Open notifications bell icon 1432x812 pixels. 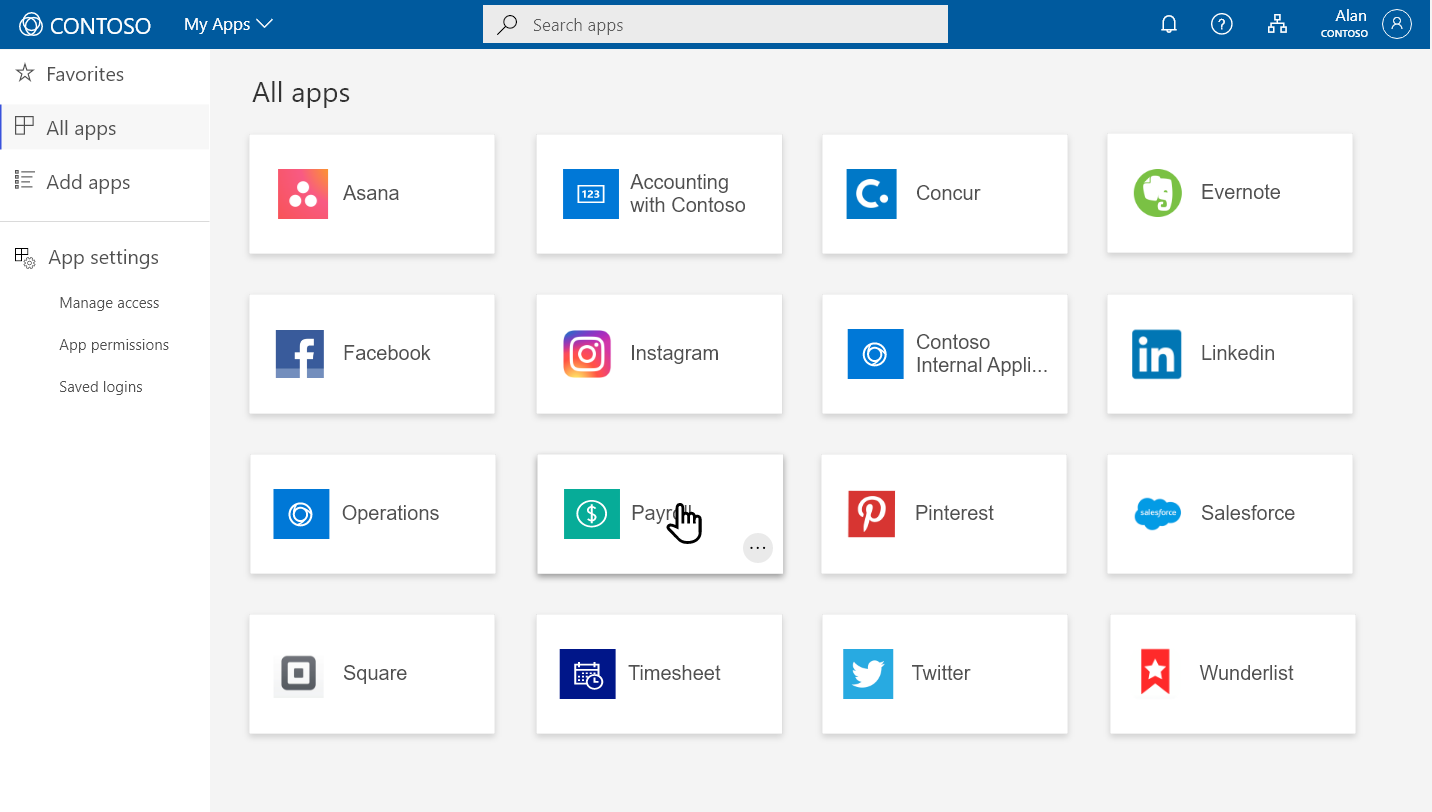(x=1169, y=25)
